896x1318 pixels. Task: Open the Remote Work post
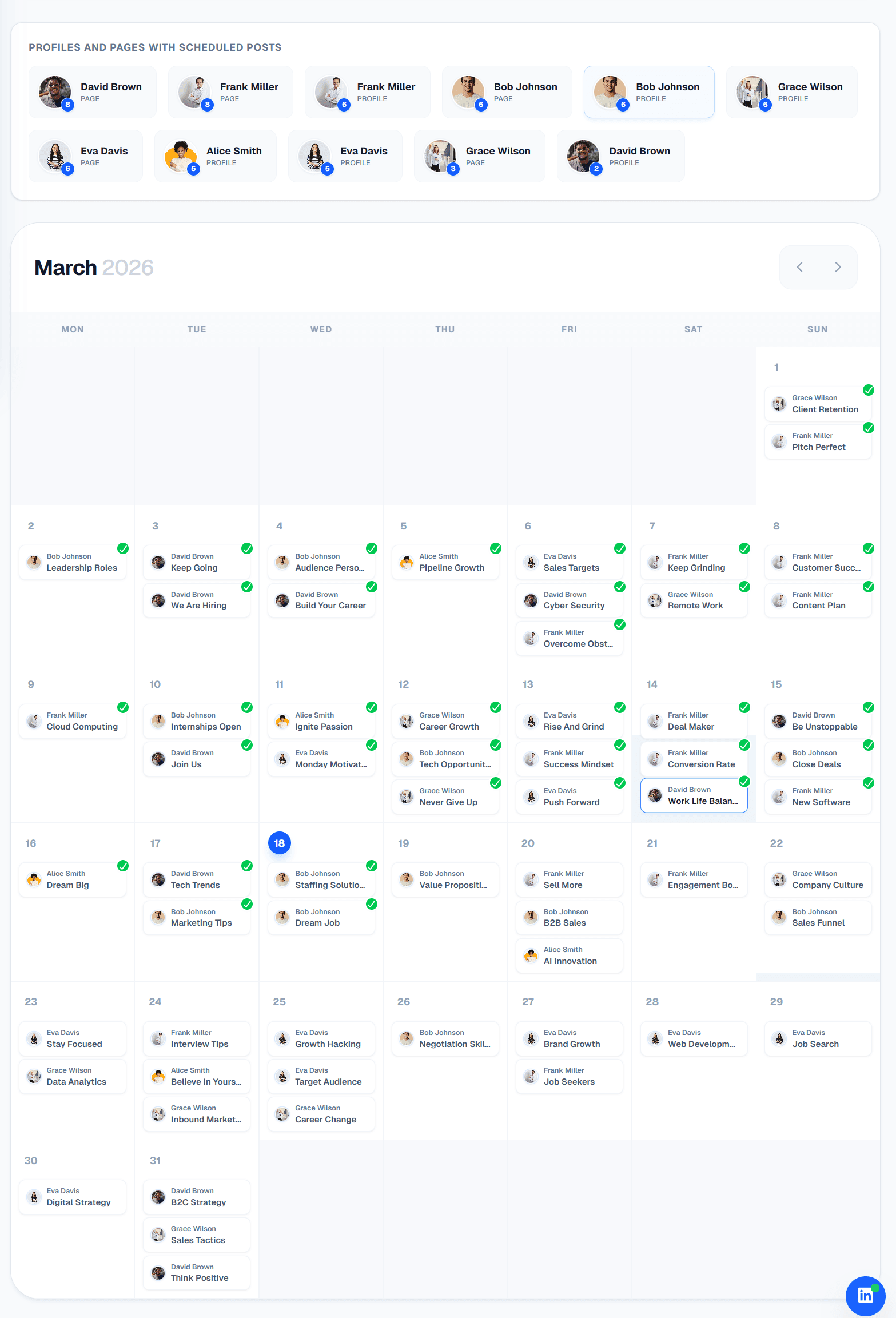coord(694,600)
